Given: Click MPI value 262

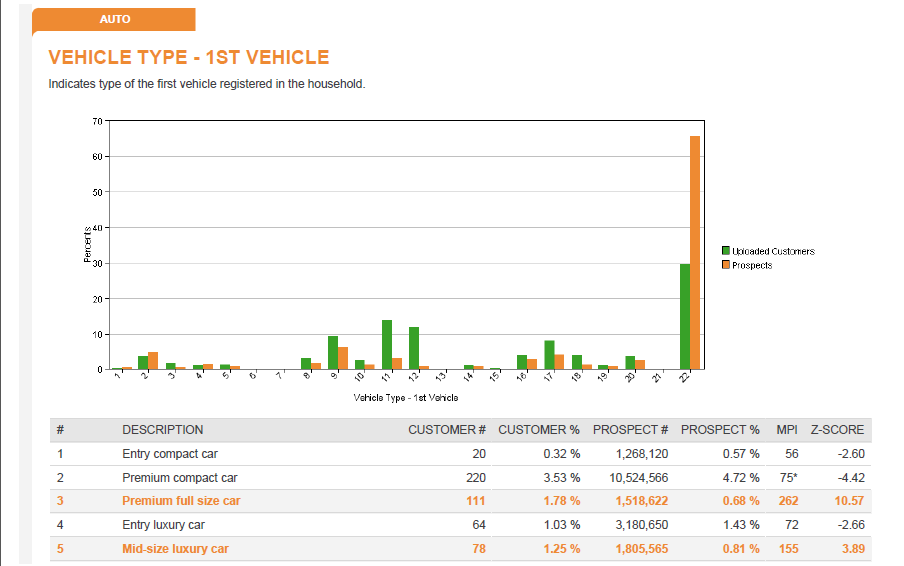Looking at the screenshot, I should point(788,501).
